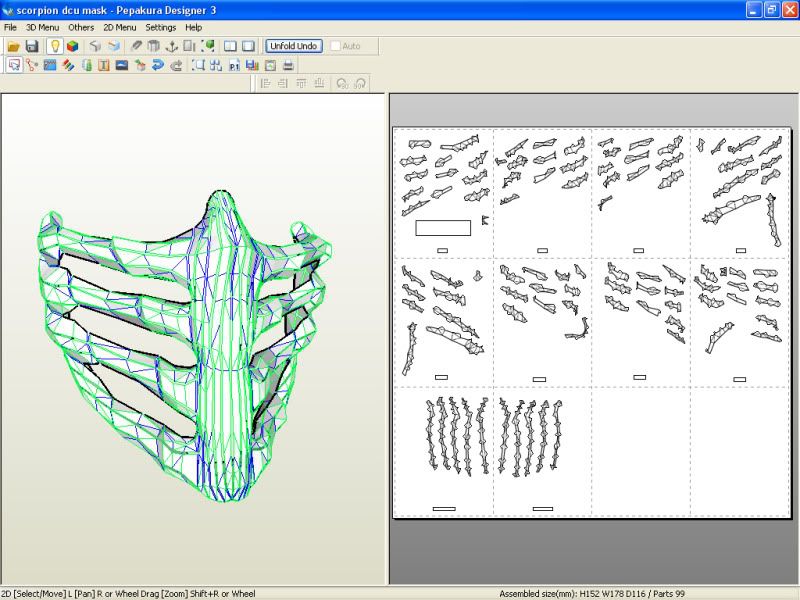Viewport: 800px width, 600px height.
Task: Click the dashed selection frame icon
Action: pyautogui.click(x=198, y=65)
